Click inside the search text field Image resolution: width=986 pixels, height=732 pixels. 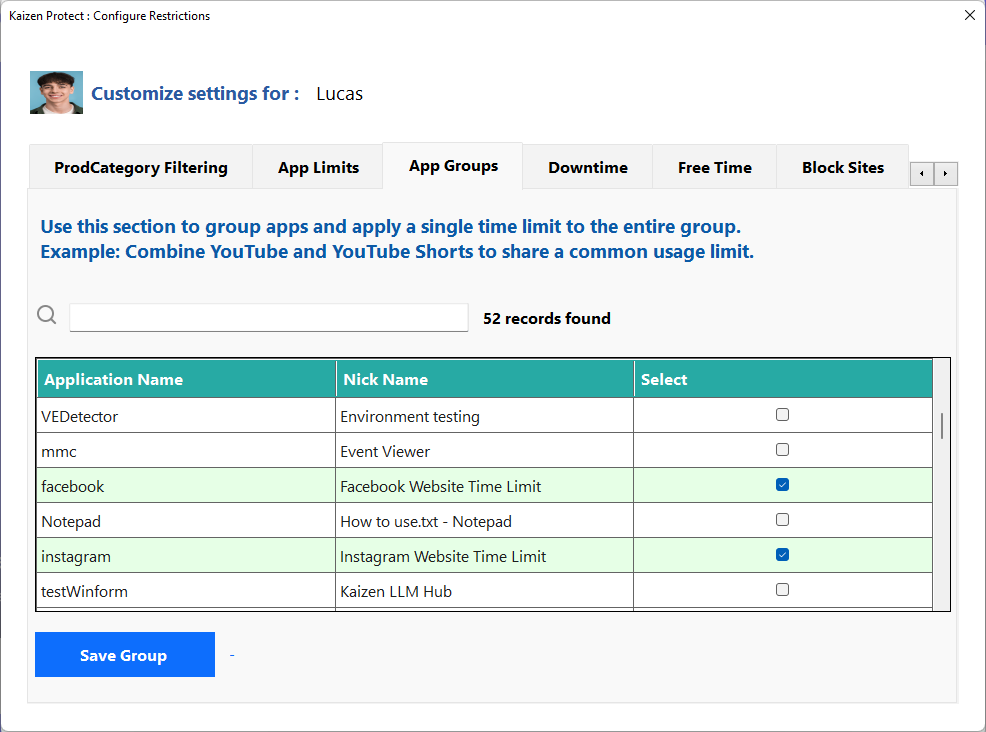(268, 317)
